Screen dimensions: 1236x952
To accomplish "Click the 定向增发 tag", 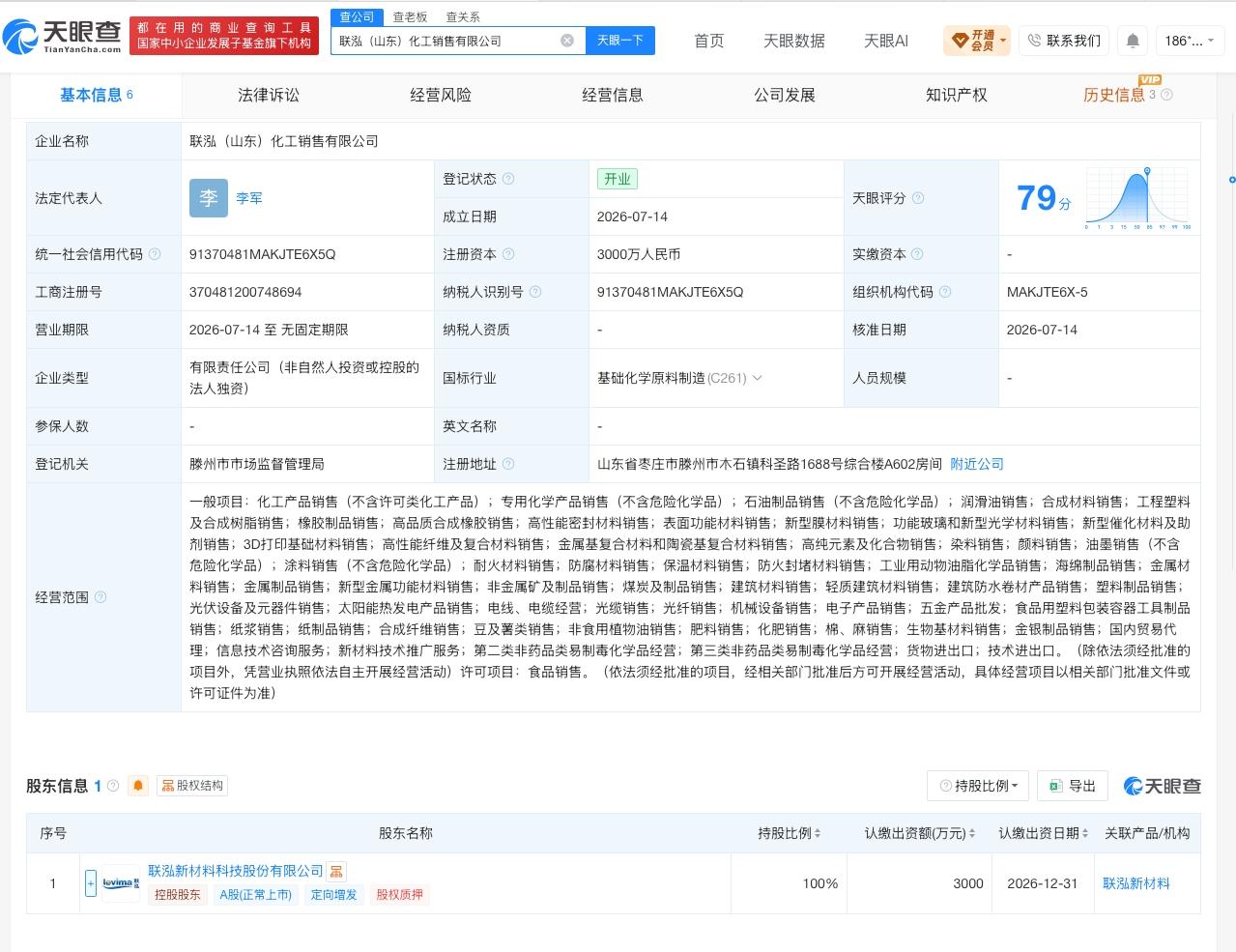I will 334,895.
